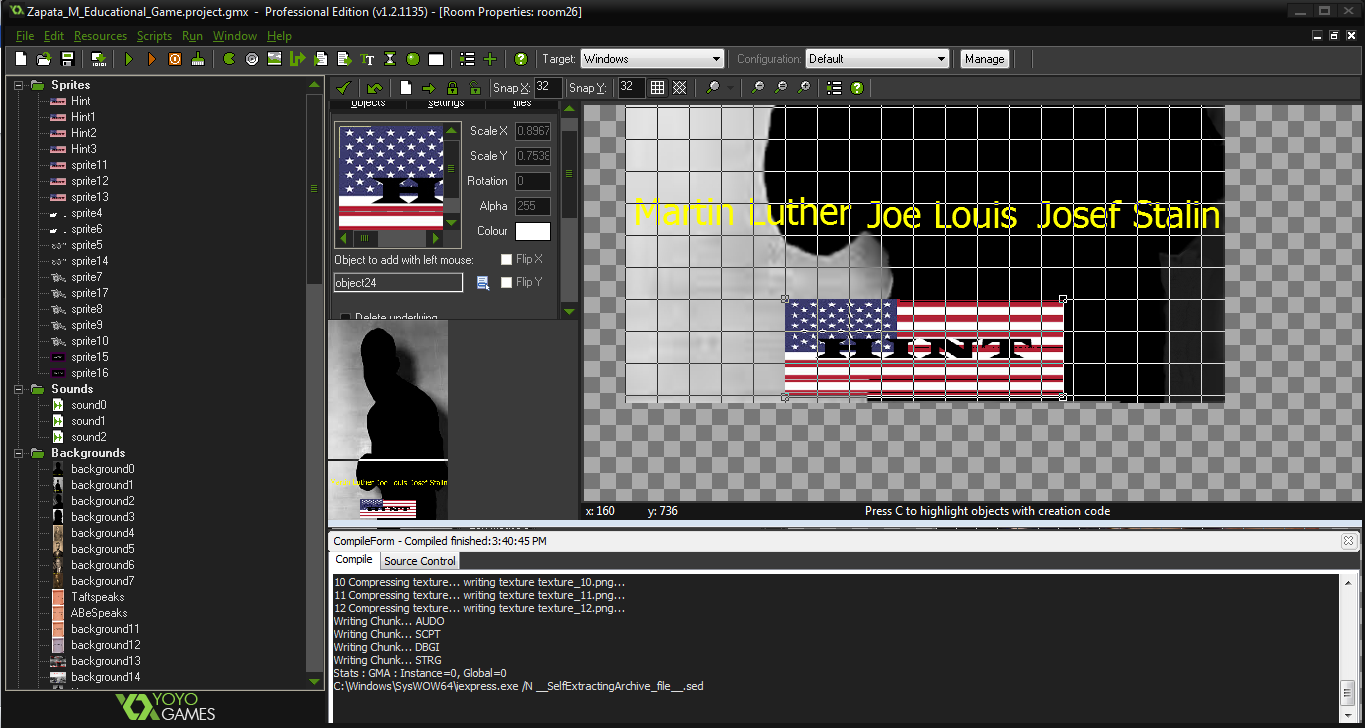The image size is (1365, 728).
Task: Click the Create application export icon
Action: [x=99, y=59]
